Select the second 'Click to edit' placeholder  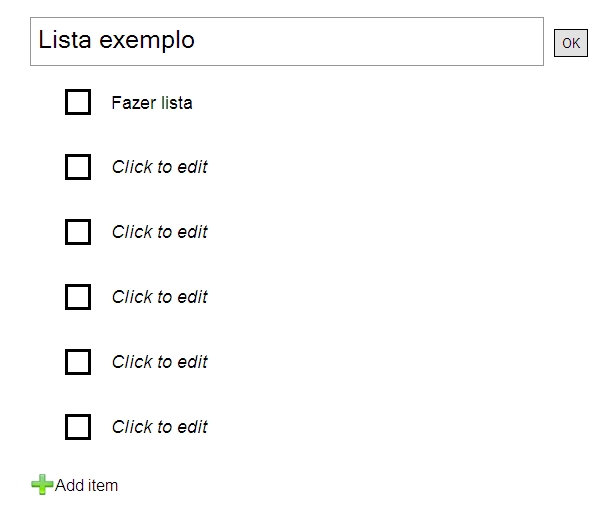point(160,232)
